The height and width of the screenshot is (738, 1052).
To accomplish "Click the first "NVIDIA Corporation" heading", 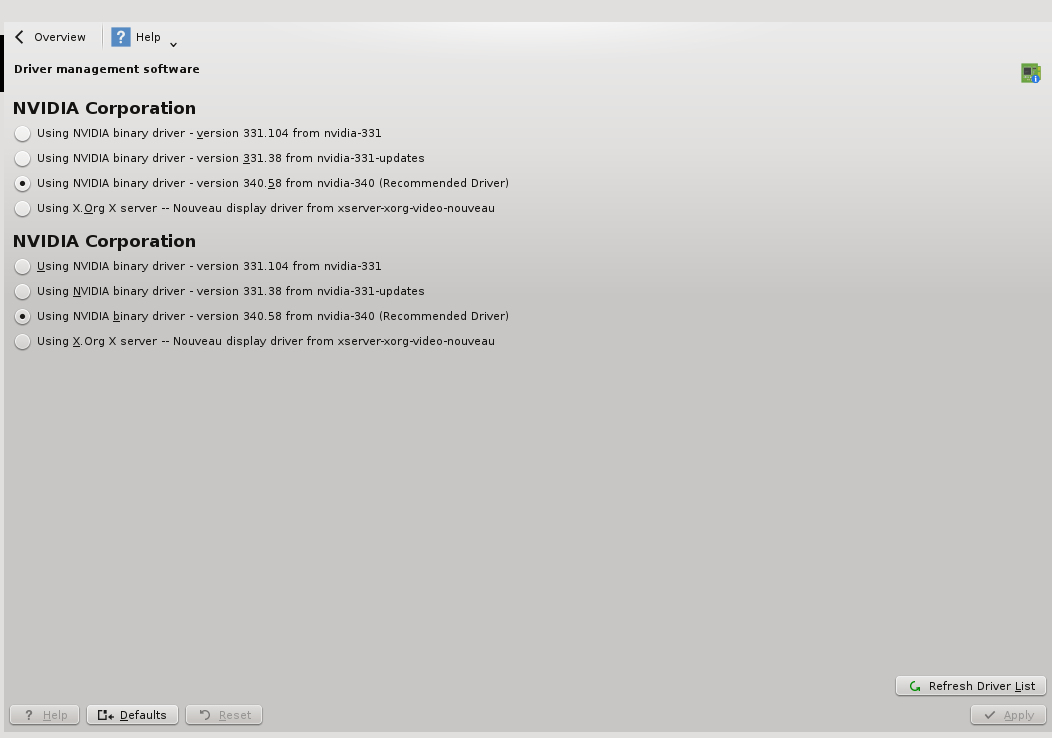I will pos(104,108).
